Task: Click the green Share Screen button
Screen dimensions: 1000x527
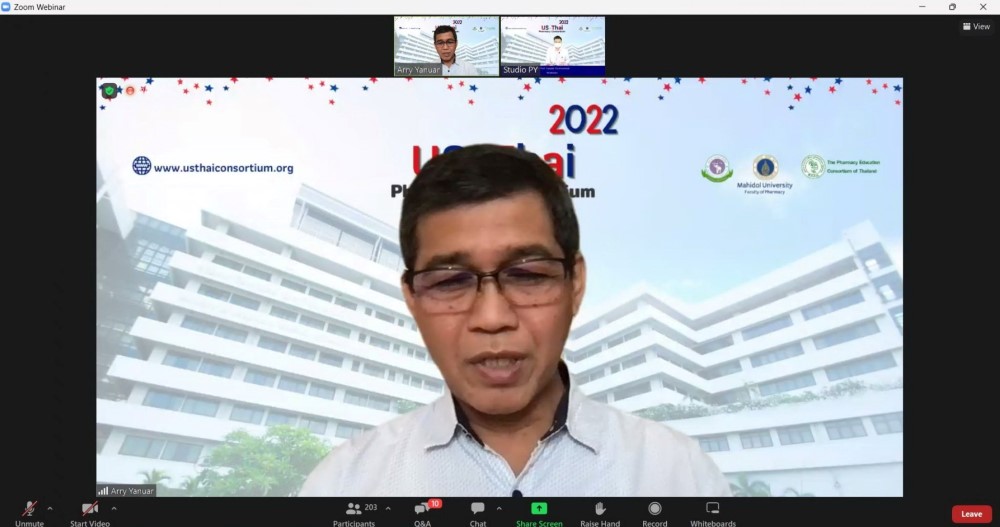Action: [539, 511]
